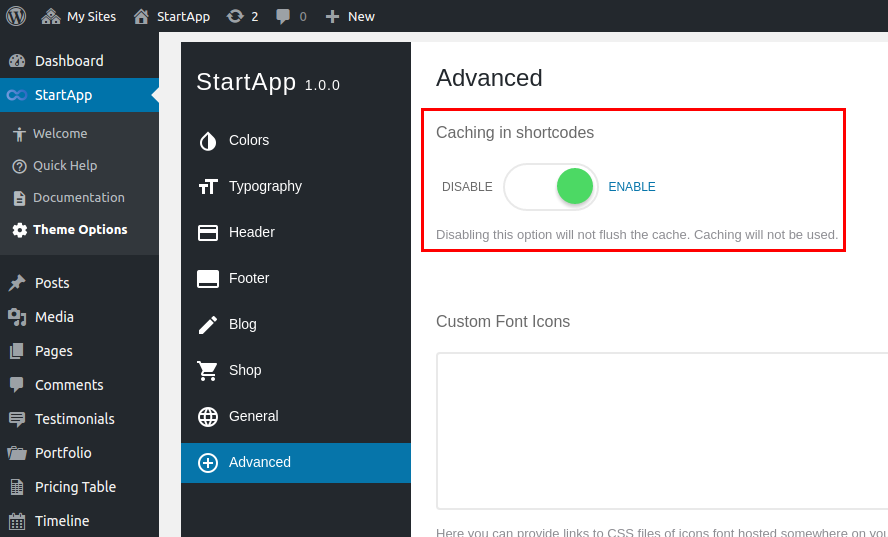This screenshot has height=537, width=888.
Task: Open the Quick Help submenu link
Action: pos(79,166)
